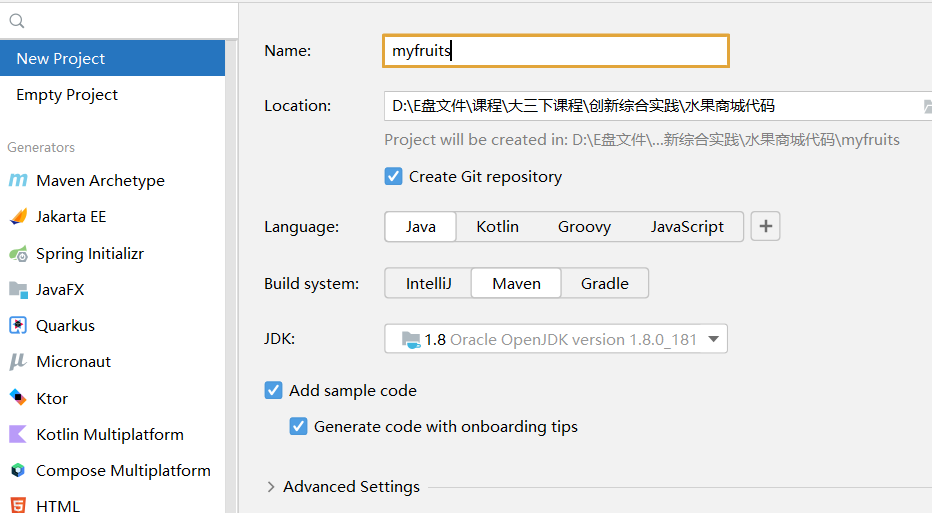The height and width of the screenshot is (513, 932).
Task: Click the generator search field
Action: 119,21
